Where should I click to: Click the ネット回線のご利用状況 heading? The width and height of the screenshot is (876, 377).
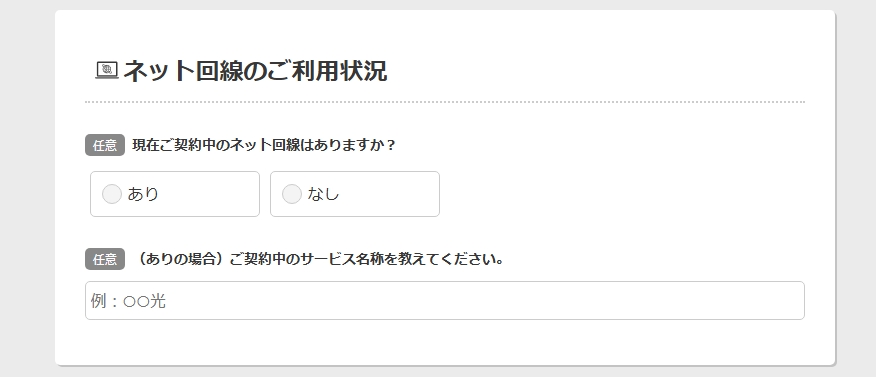[255, 71]
